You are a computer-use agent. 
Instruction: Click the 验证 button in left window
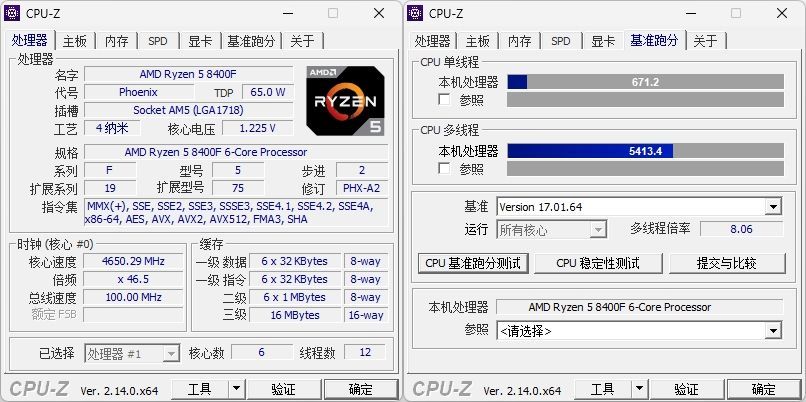click(284, 389)
